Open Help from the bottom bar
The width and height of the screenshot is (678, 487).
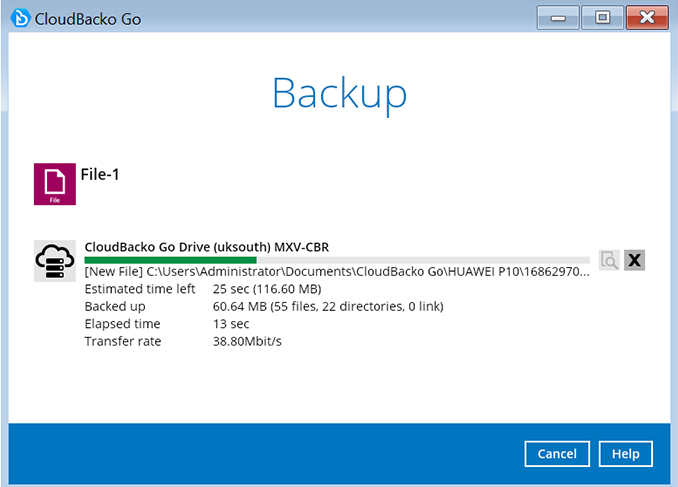[626, 454]
